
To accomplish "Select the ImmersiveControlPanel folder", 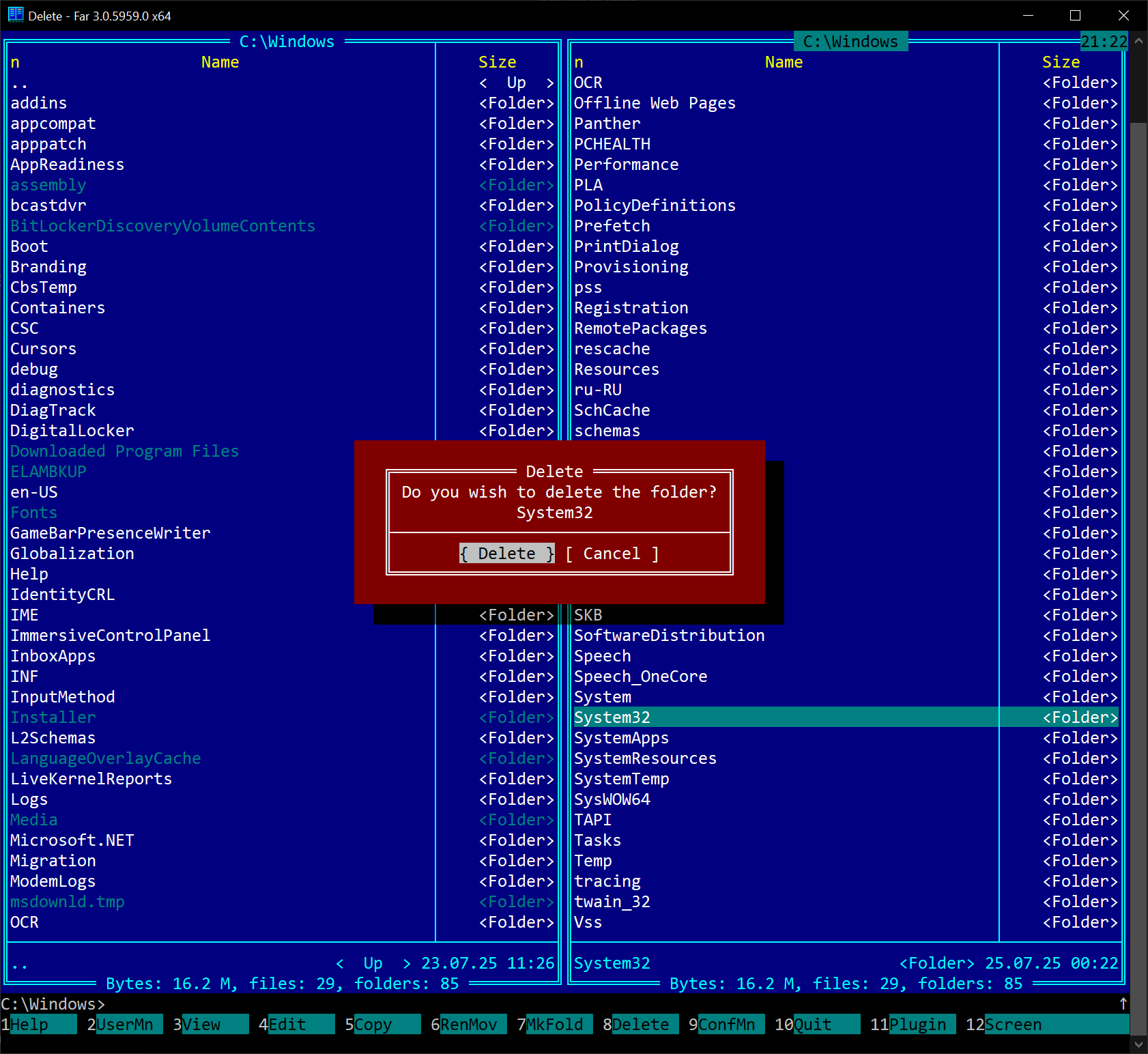I will click(x=282, y=636).
